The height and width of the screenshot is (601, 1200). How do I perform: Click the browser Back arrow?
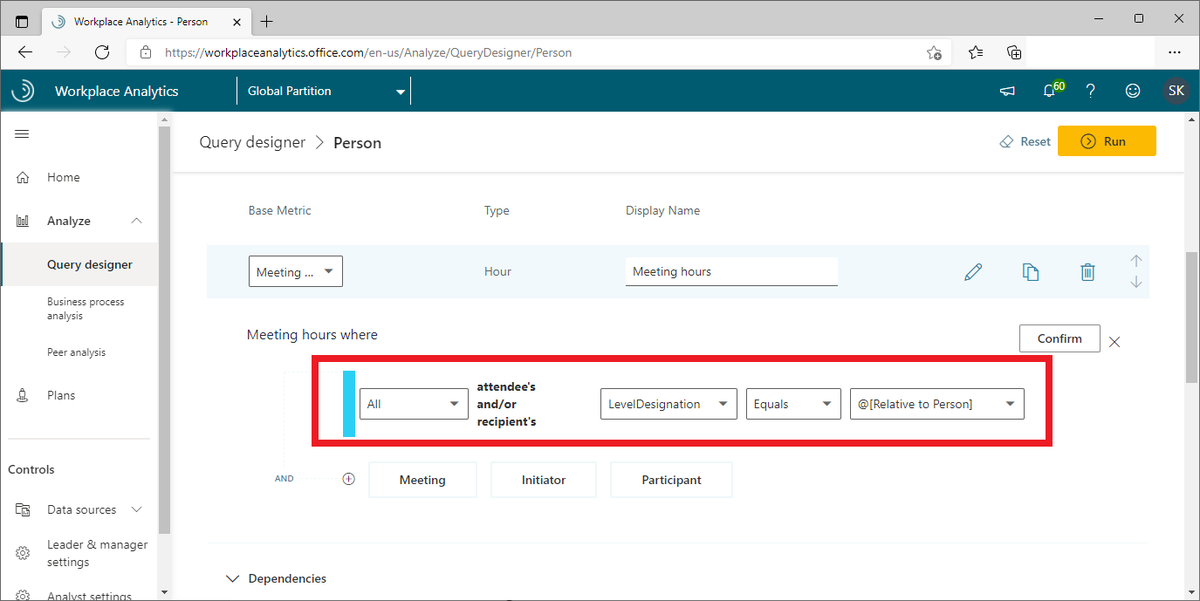coord(25,52)
